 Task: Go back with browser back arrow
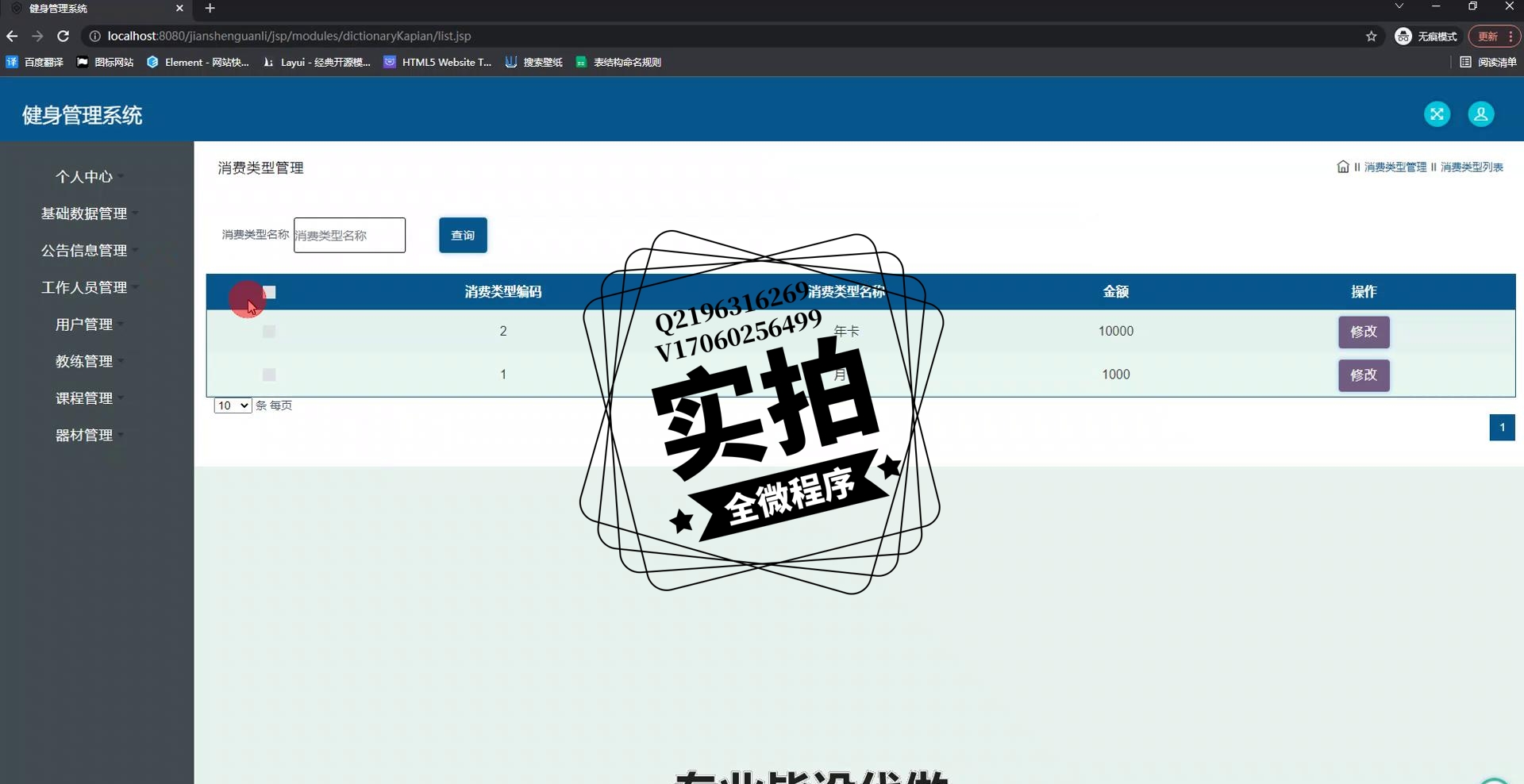12,36
